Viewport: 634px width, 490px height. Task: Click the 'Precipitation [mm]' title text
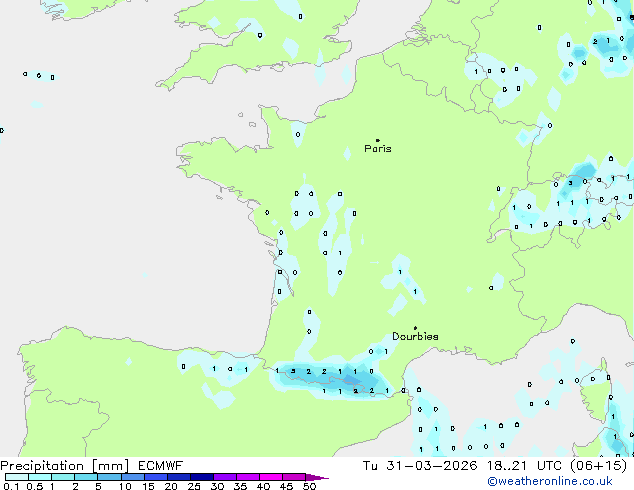point(65,466)
